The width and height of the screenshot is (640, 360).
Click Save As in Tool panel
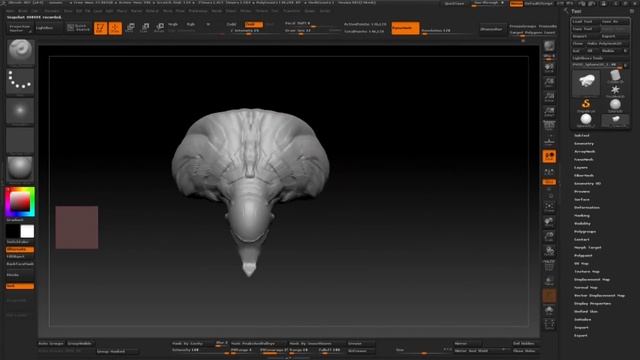(x=615, y=21)
